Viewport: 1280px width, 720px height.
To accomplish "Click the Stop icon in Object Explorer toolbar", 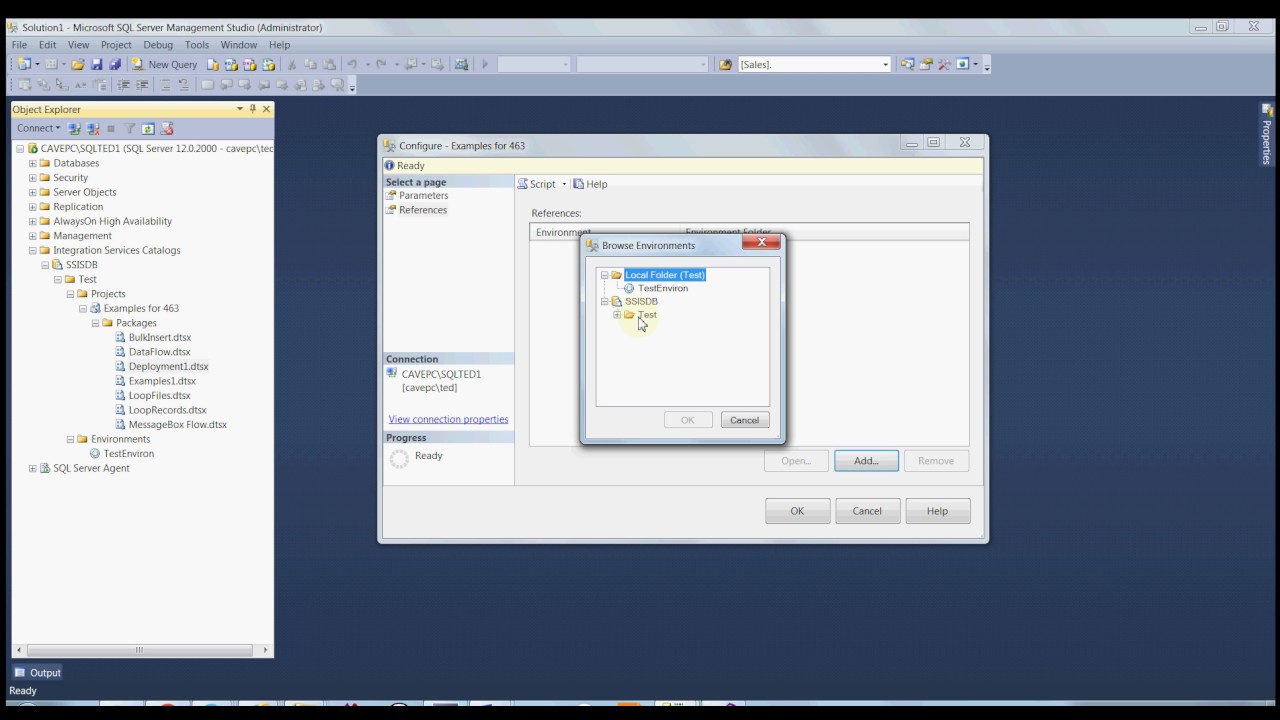I will 111,128.
